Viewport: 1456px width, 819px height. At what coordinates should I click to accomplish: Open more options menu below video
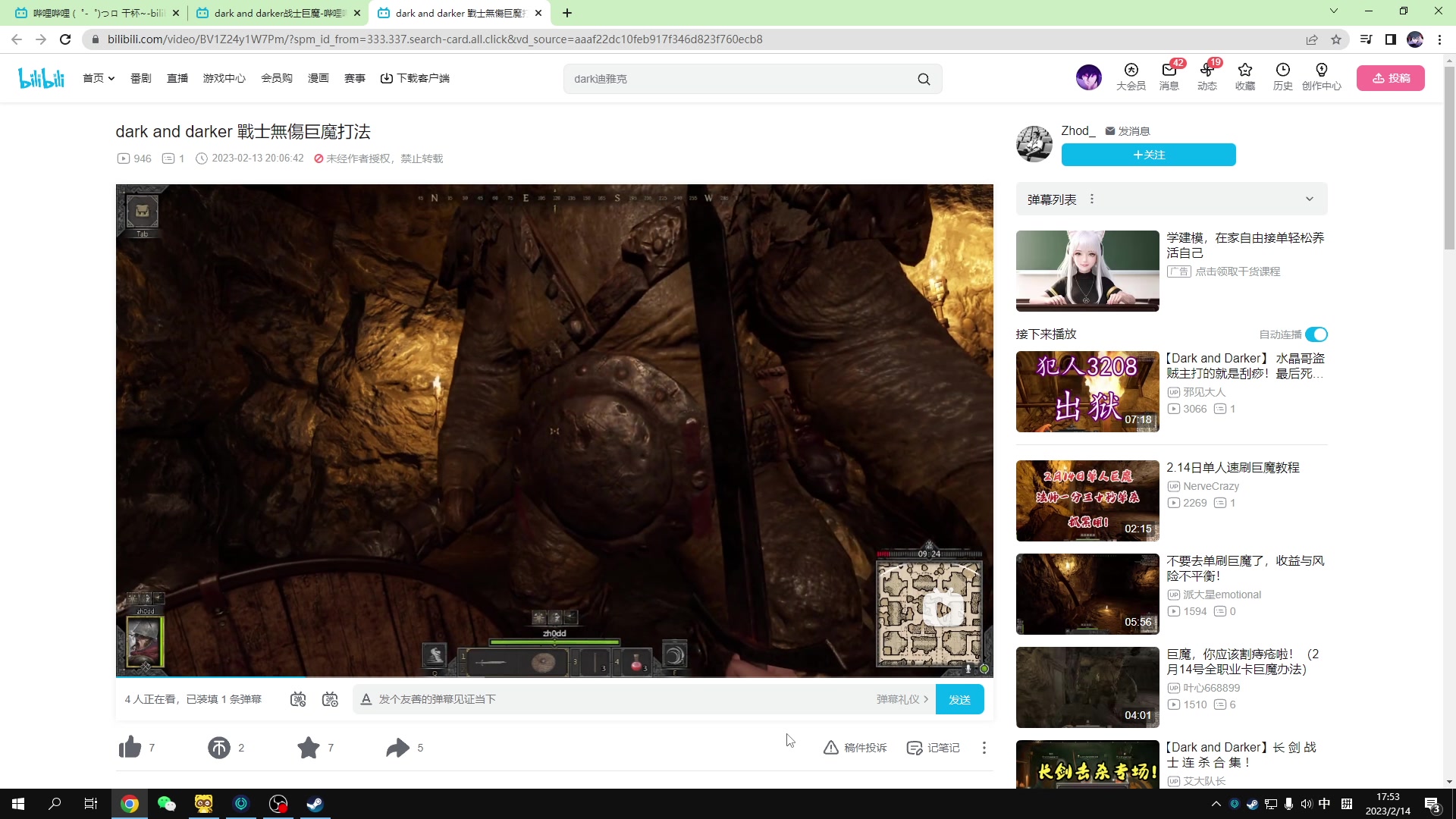(984, 748)
